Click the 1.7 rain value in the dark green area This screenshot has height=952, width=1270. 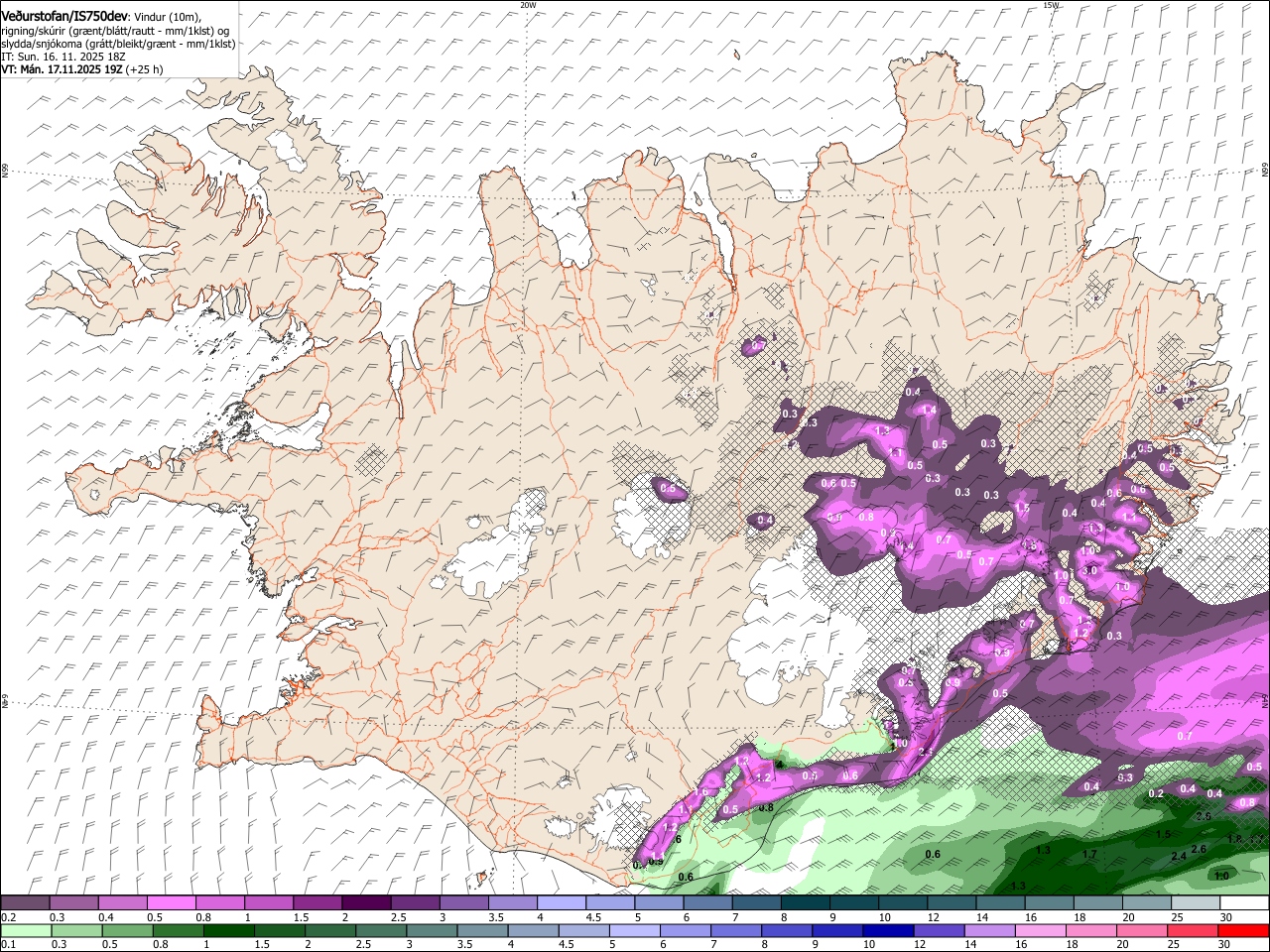[1089, 854]
